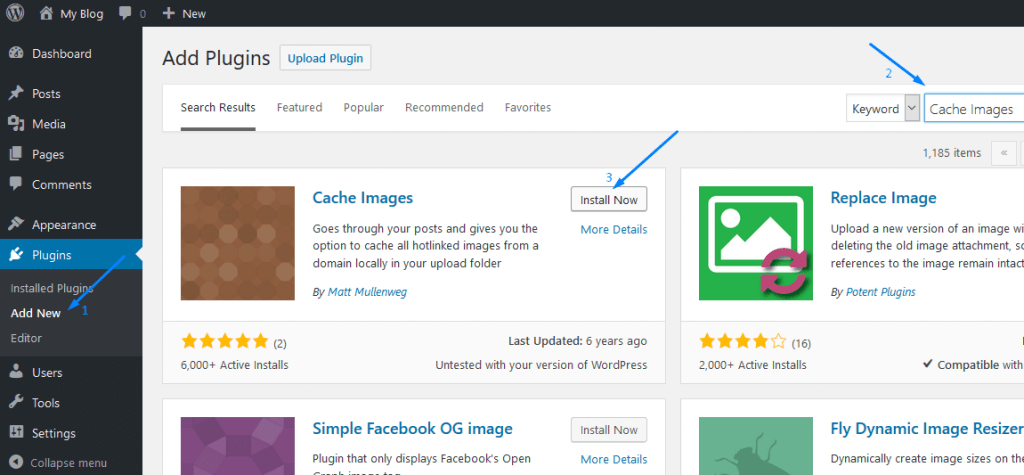Open the plugin Editor submenu item
Viewport: 1024px width, 475px height.
point(26,338)
